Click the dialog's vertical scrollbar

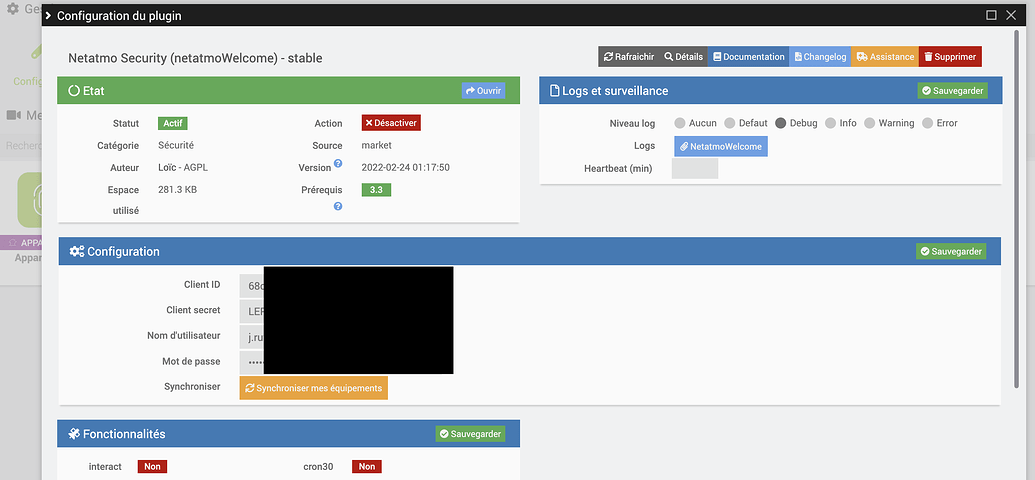(x=1016, y=210)
